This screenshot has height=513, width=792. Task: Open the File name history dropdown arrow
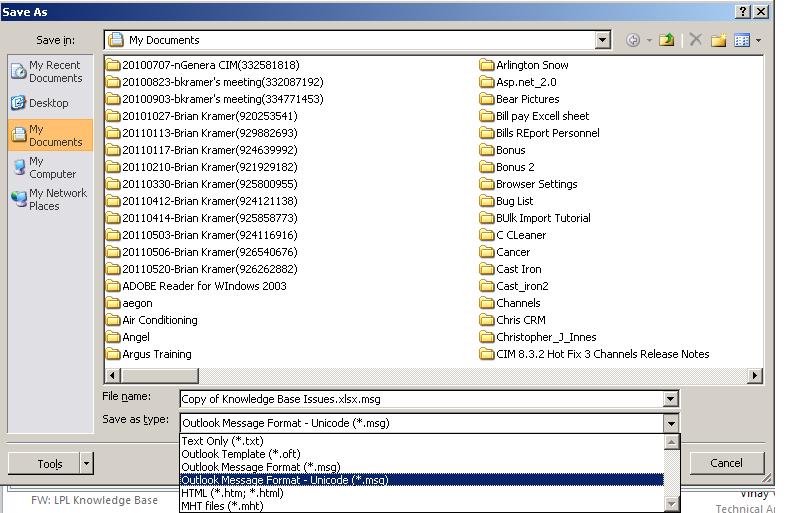tap(670, 399)
